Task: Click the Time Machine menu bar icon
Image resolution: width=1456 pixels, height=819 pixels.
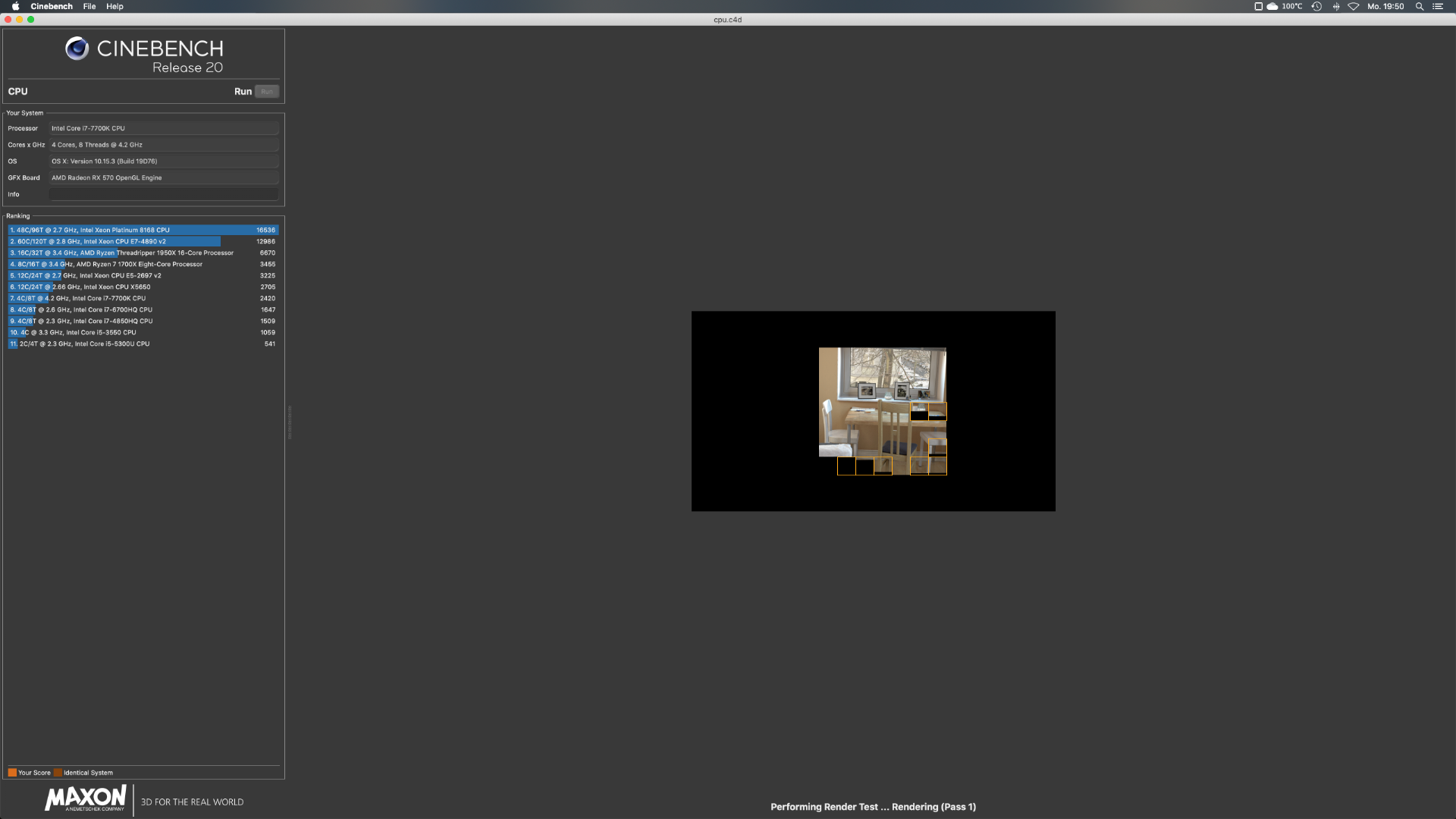Action: (1316, 6)
